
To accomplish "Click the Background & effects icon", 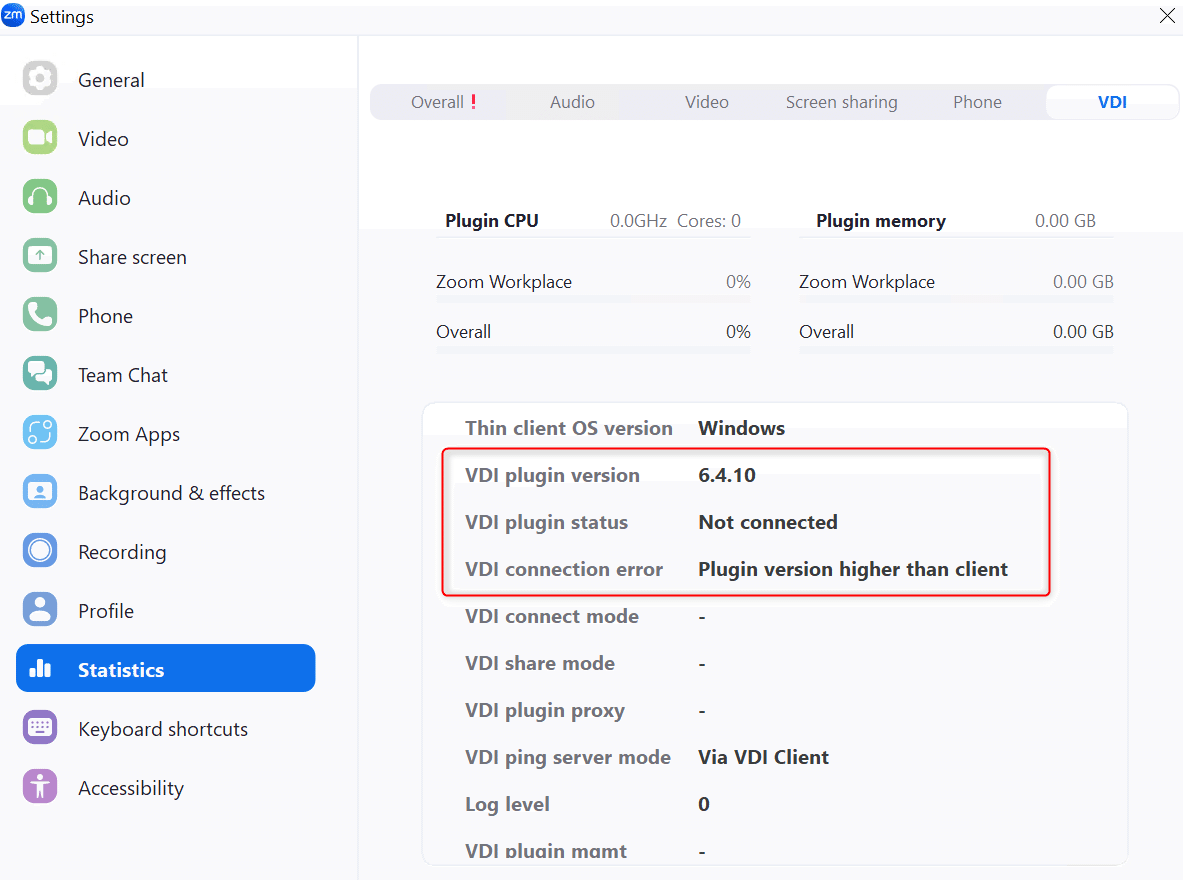I will [x=40, y=492].
